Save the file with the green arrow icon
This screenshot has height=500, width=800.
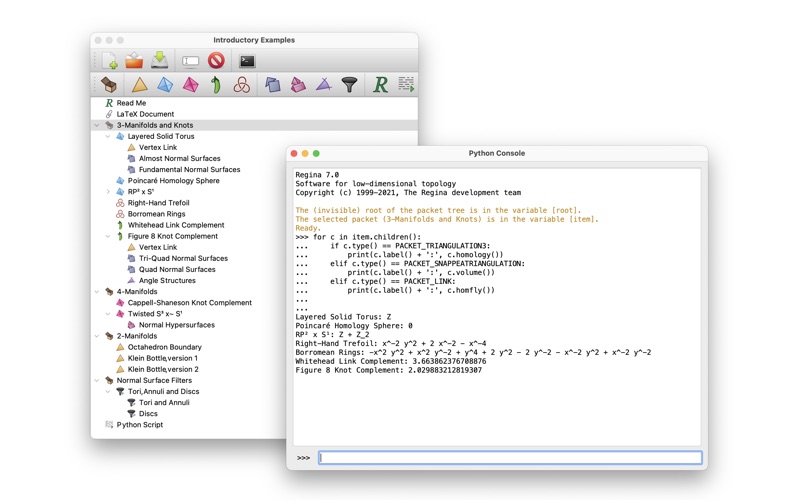coord(160,61)
